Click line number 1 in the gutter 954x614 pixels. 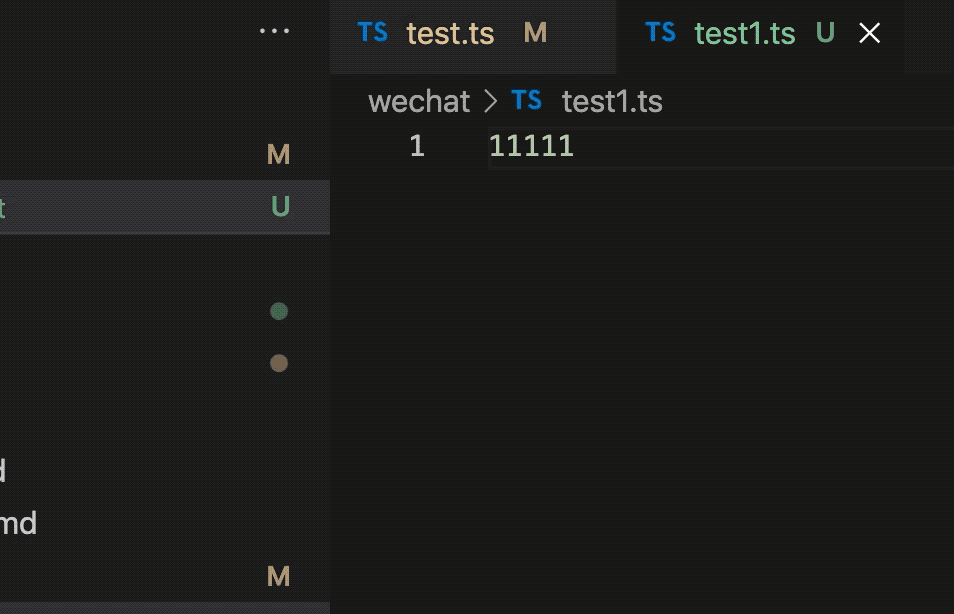[417, 146]
